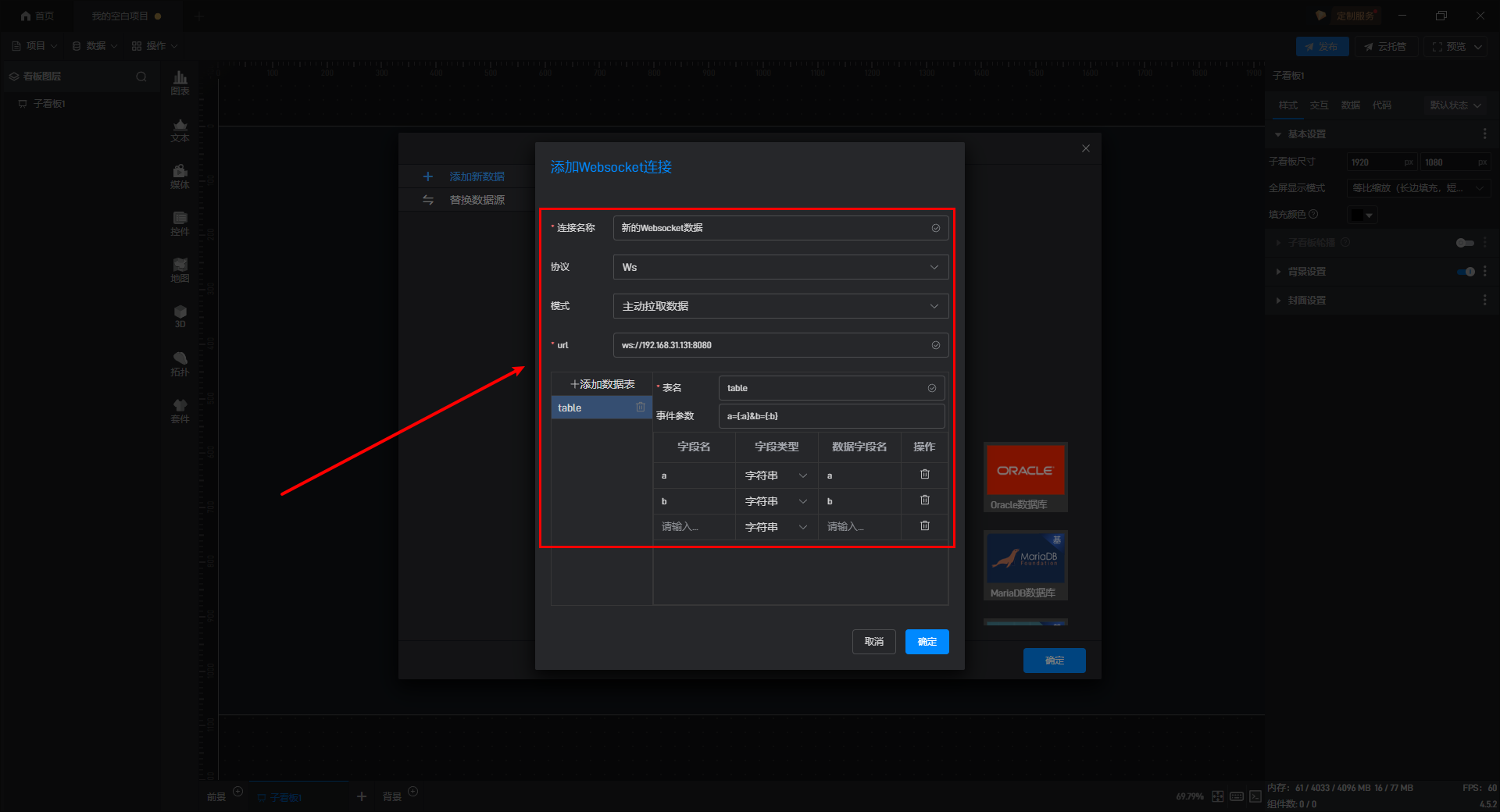The width and height of the screenshot is (1500, 812).
Task: Open field type dropdown in the empty row
Action: (x=777, y=527)
